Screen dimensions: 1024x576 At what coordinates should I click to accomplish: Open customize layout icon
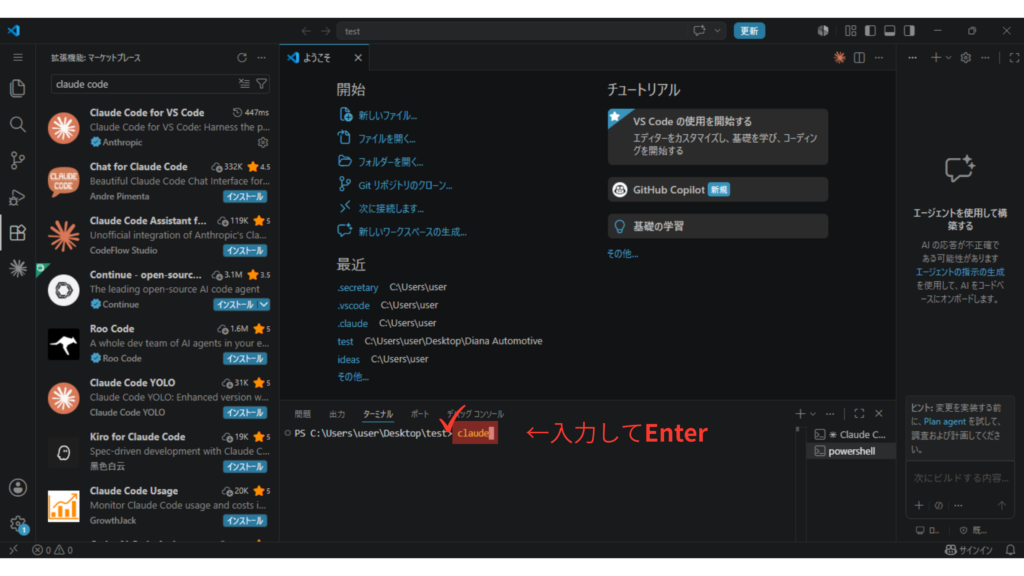[850, 31]
